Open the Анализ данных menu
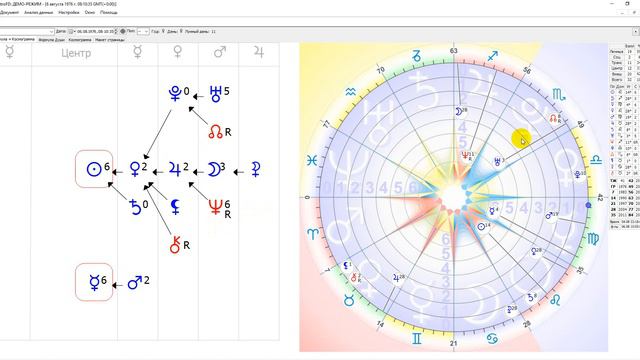This screenshot has width=640, height=360. pyautogui.click(x=38, y=13)
